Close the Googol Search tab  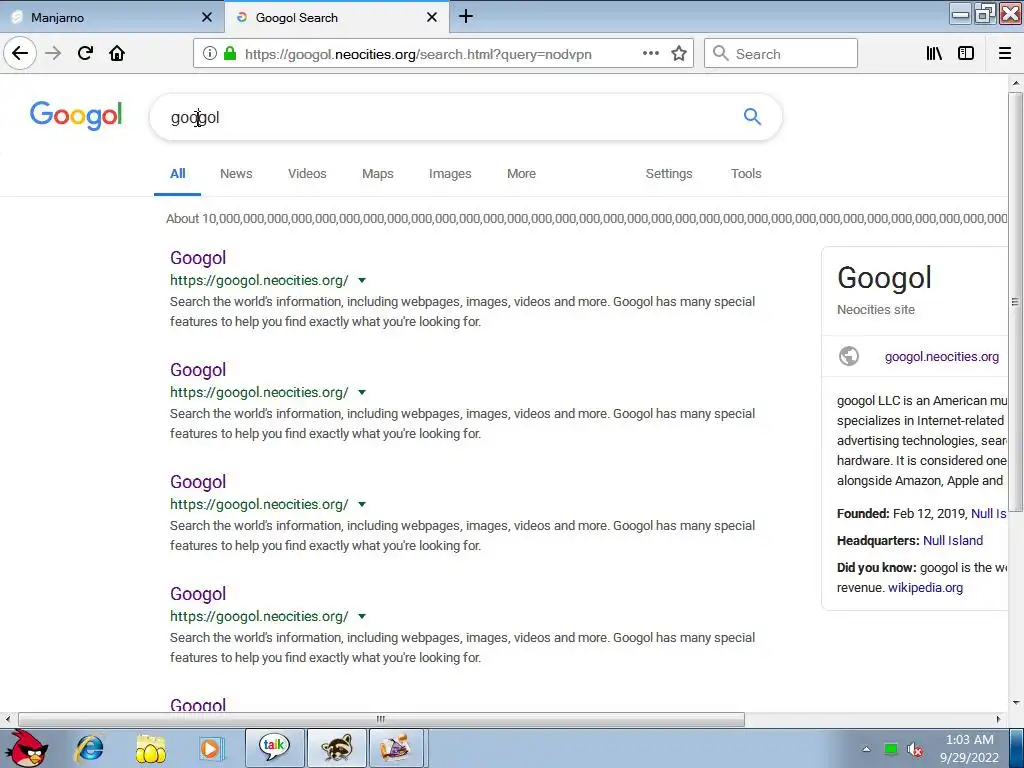[432, 17]
